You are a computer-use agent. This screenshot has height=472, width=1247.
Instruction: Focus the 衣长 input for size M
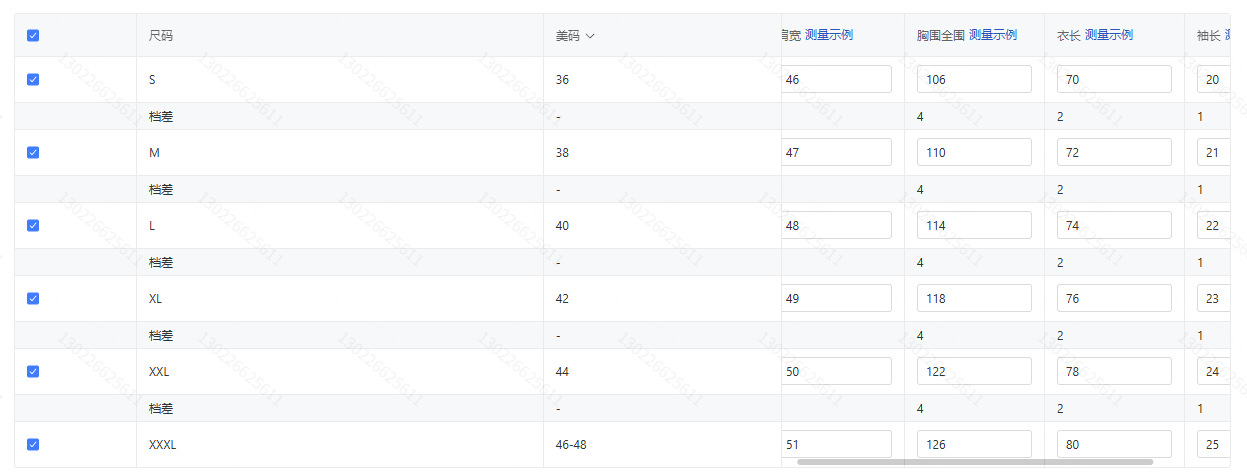pyautogui.click(x=1113, y=153)
